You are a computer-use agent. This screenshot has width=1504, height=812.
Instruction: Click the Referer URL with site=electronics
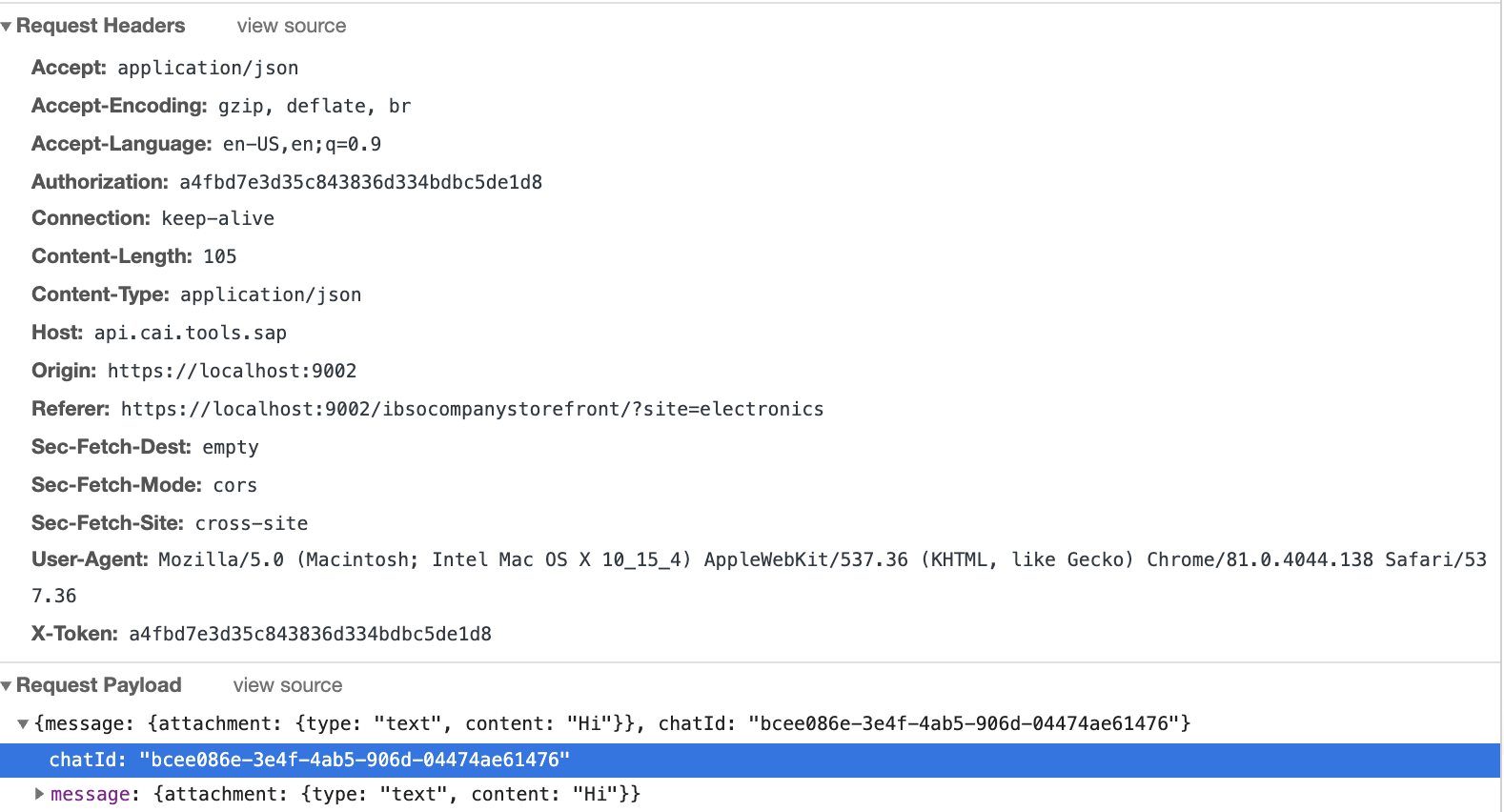471,408
